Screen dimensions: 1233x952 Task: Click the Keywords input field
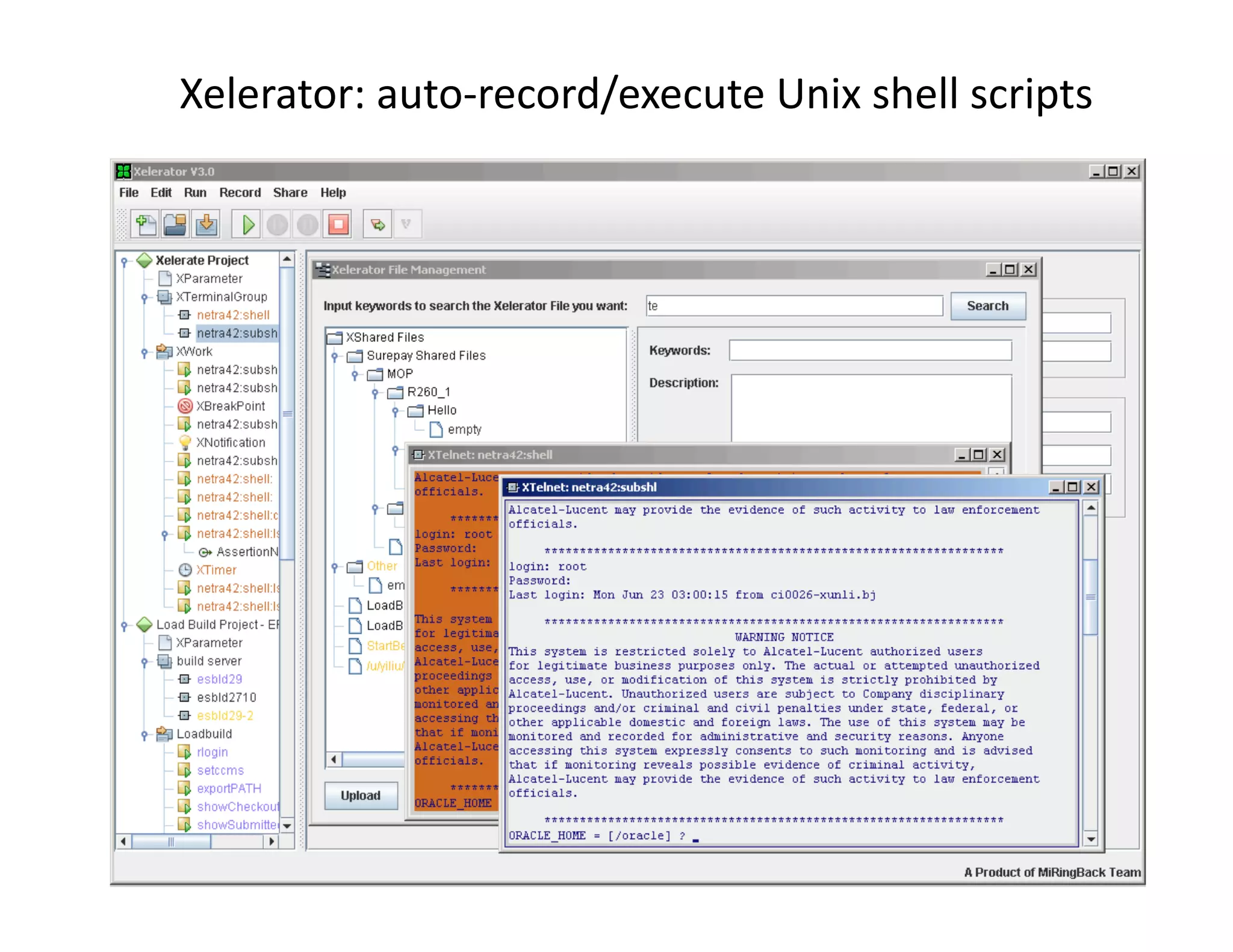(869, 350)
